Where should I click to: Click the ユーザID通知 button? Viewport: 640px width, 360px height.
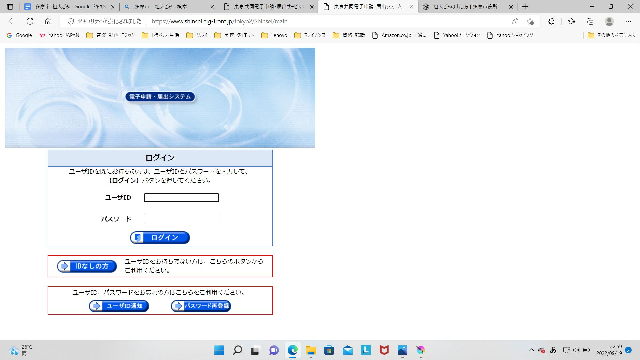(x=119, y=306)
